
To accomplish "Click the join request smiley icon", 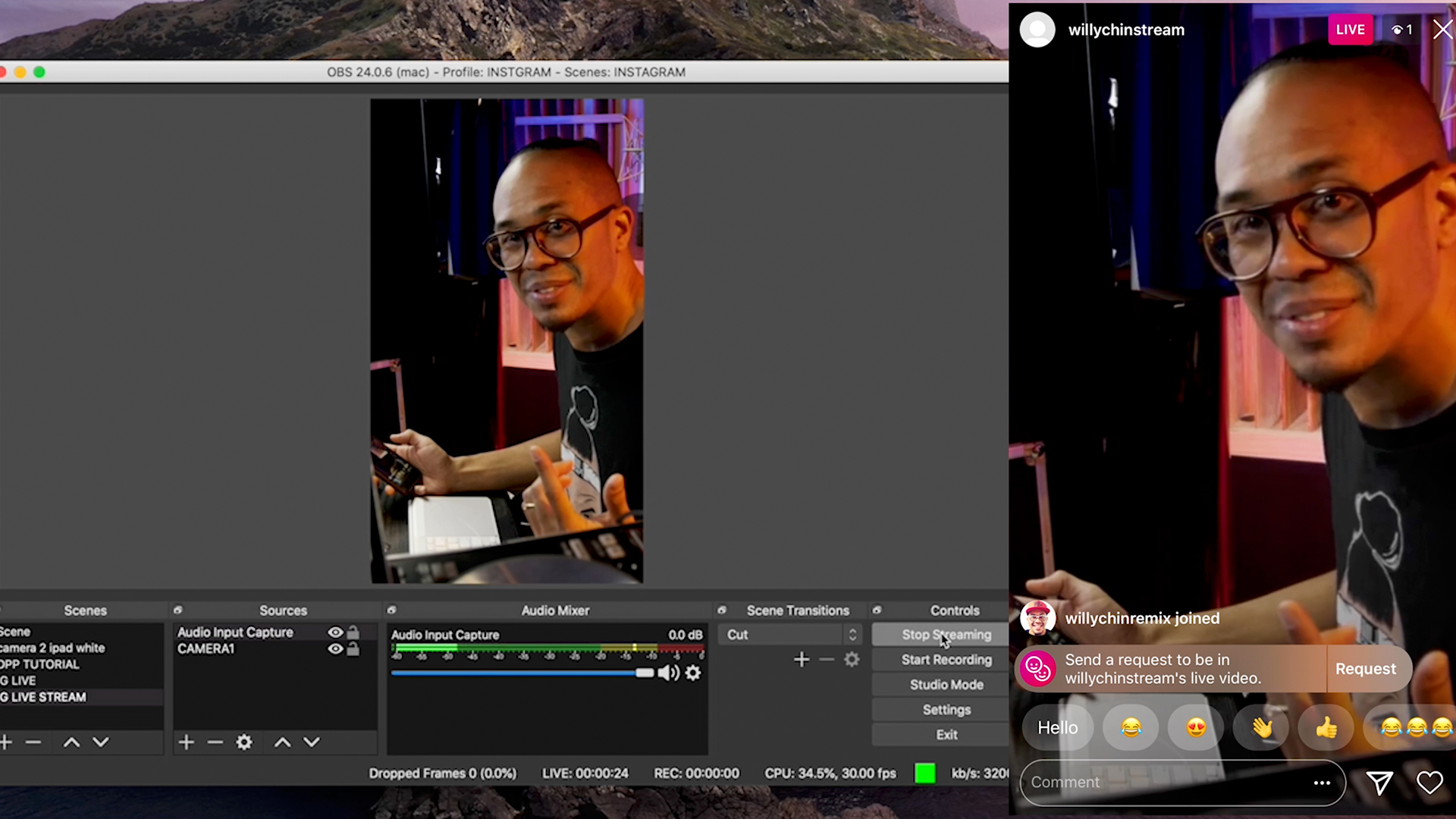I will 1037,669.
